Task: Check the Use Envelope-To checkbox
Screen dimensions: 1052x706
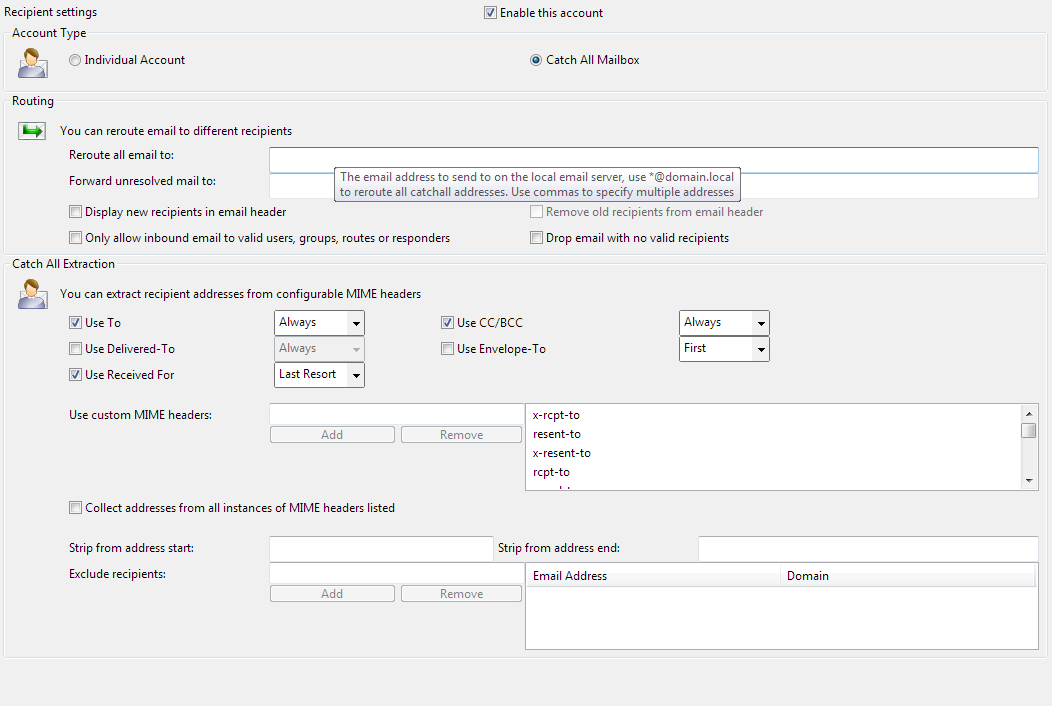Action: 448,349
